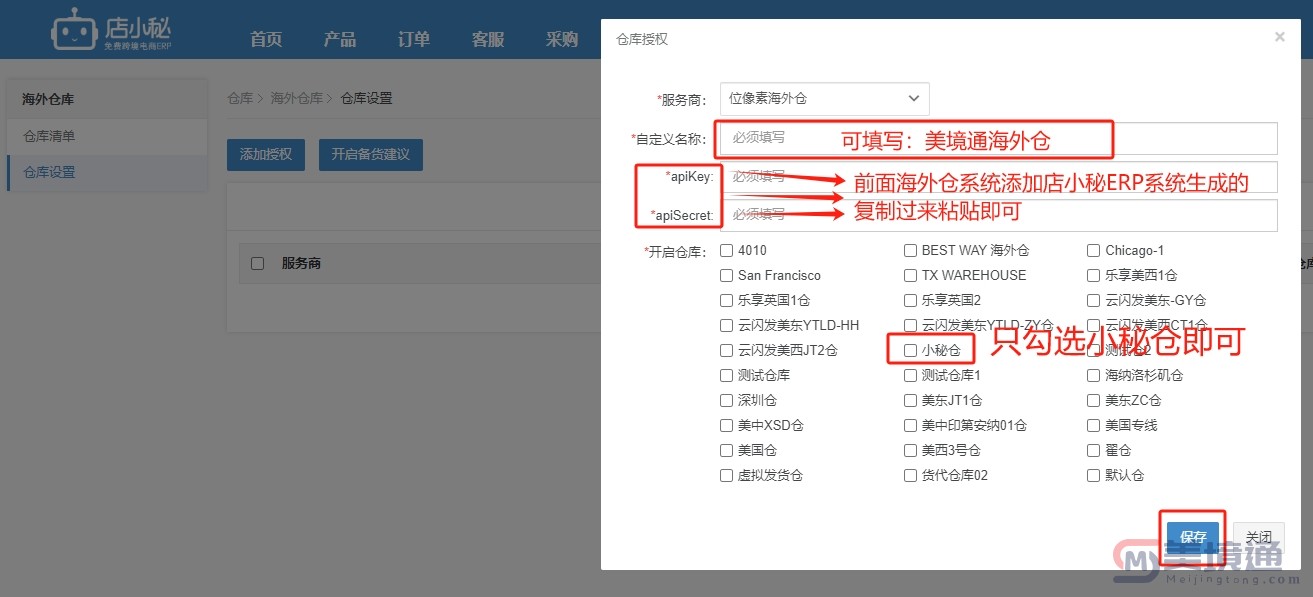Check the 云闪发美西JT2仓 checkbox

click(726, 350)
